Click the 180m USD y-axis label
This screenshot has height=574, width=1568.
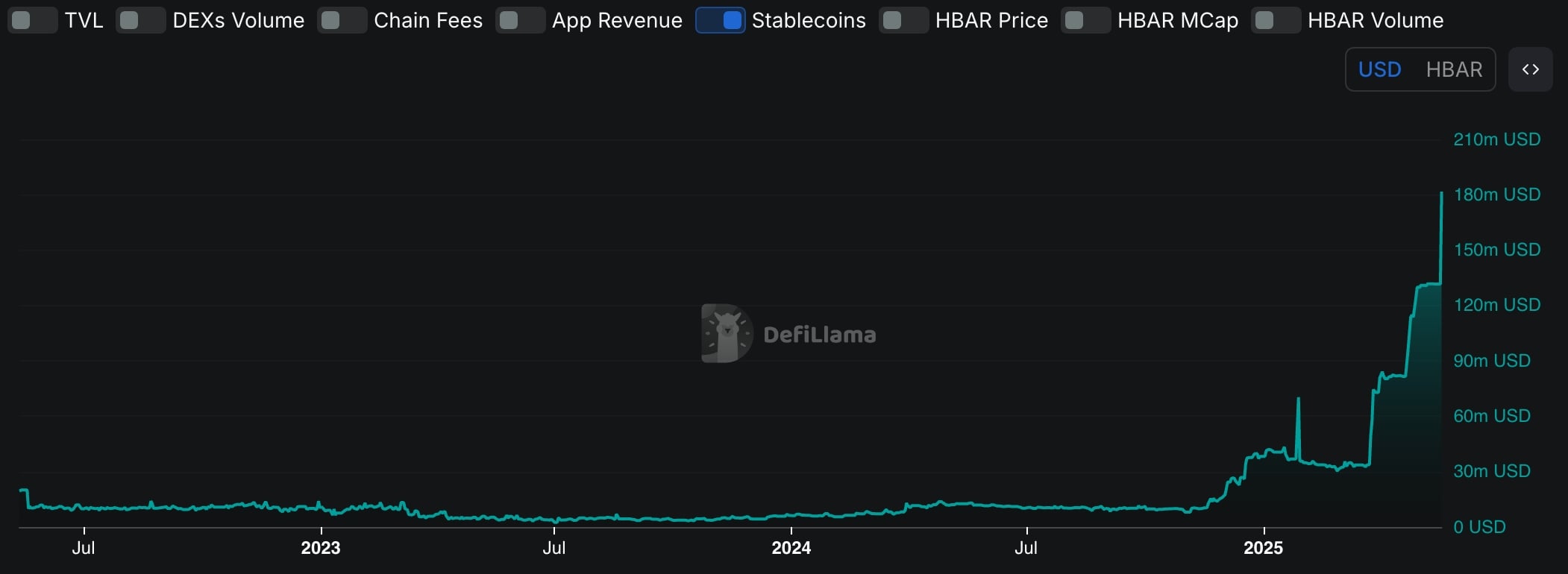point(1496,195)
